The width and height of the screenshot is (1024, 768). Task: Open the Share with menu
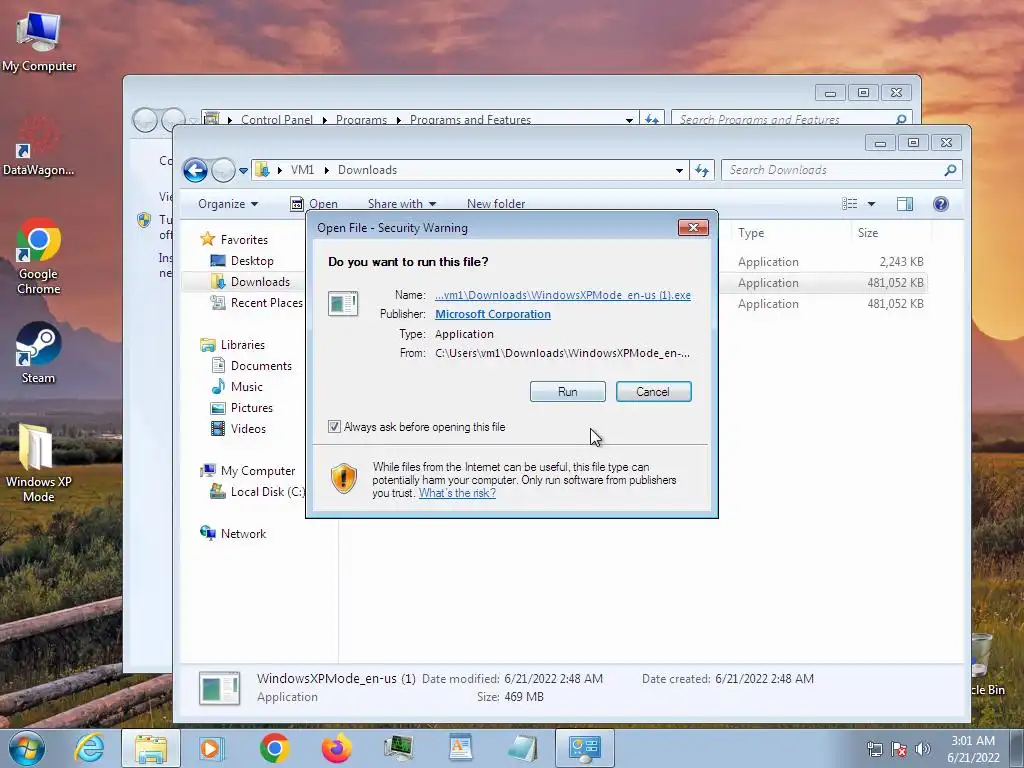click(x=402, y=204)
